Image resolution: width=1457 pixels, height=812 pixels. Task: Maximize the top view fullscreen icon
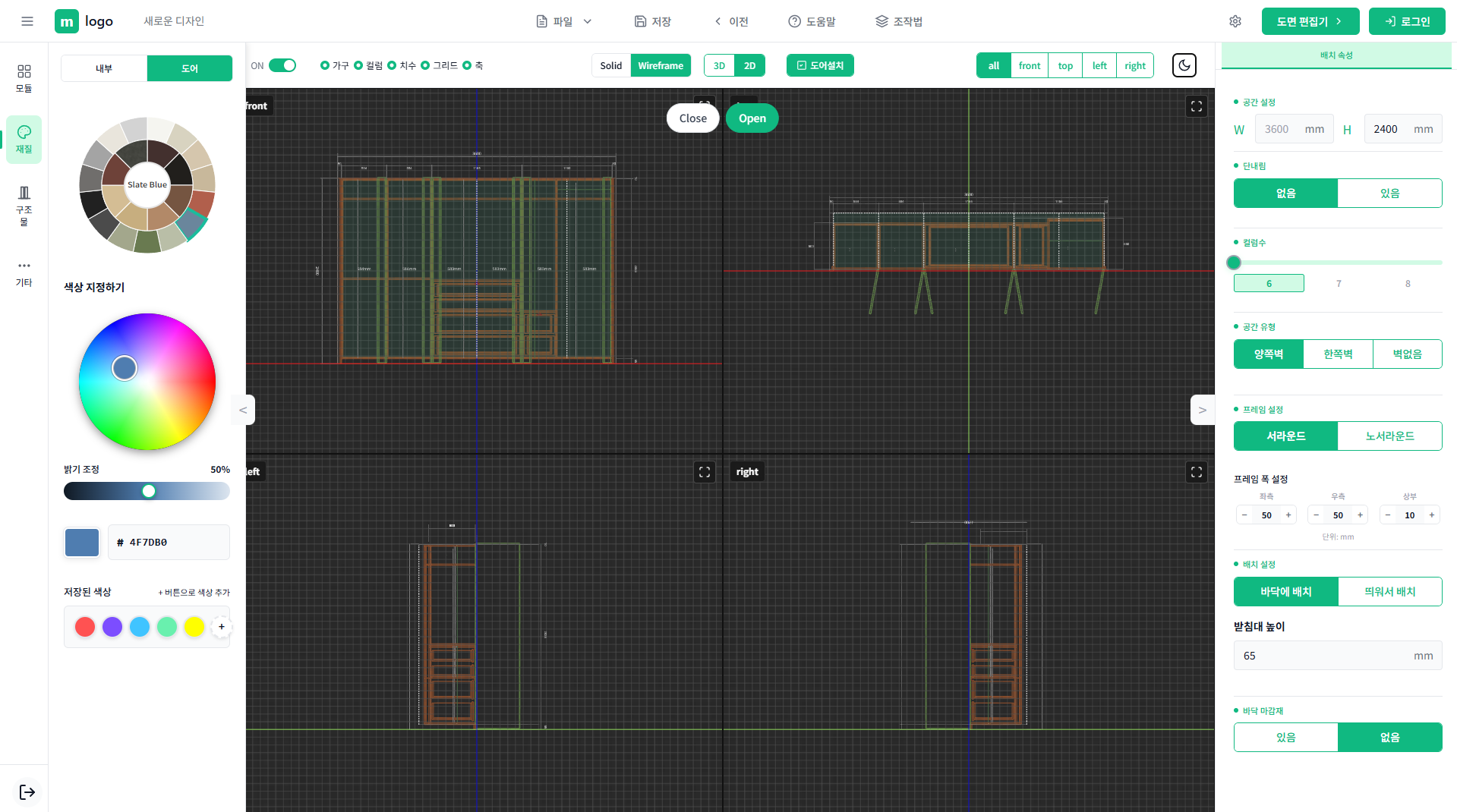1197,106
